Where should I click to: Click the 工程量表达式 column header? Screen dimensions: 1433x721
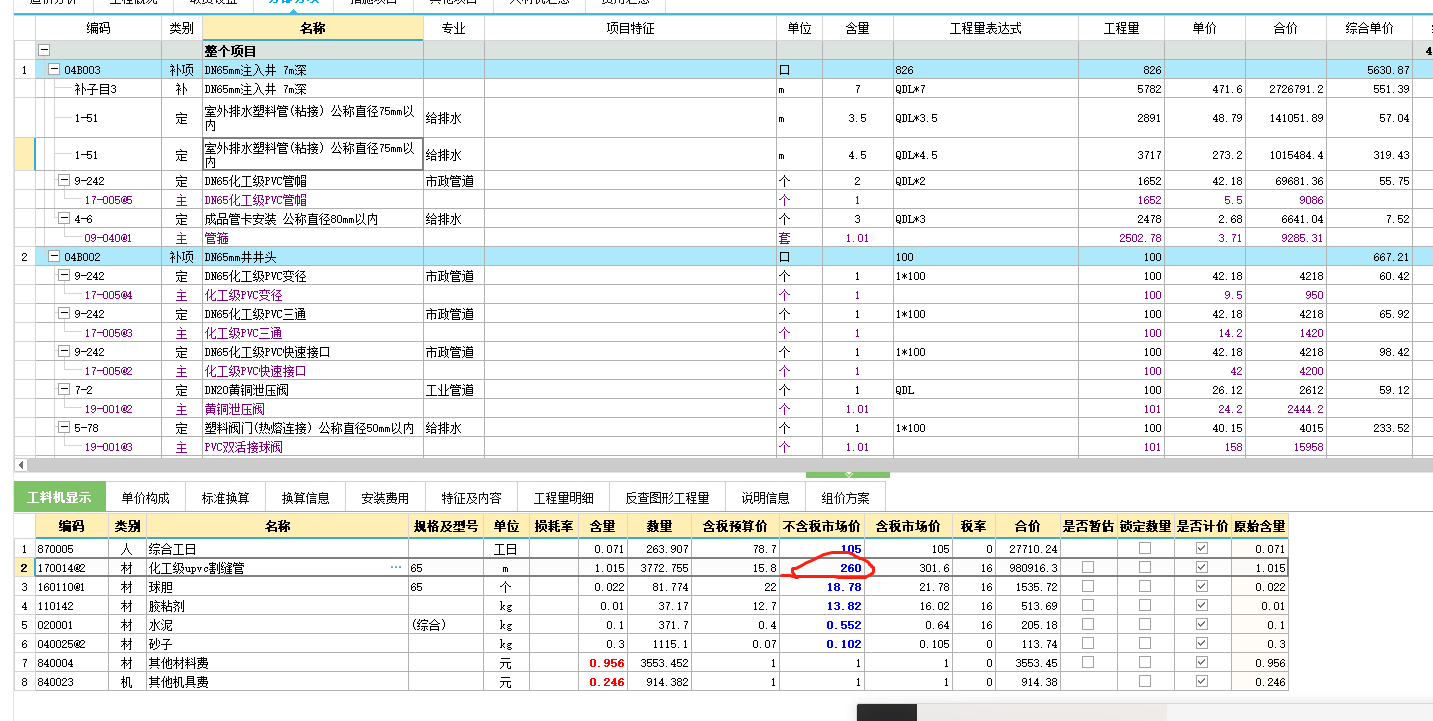point(986,29)
